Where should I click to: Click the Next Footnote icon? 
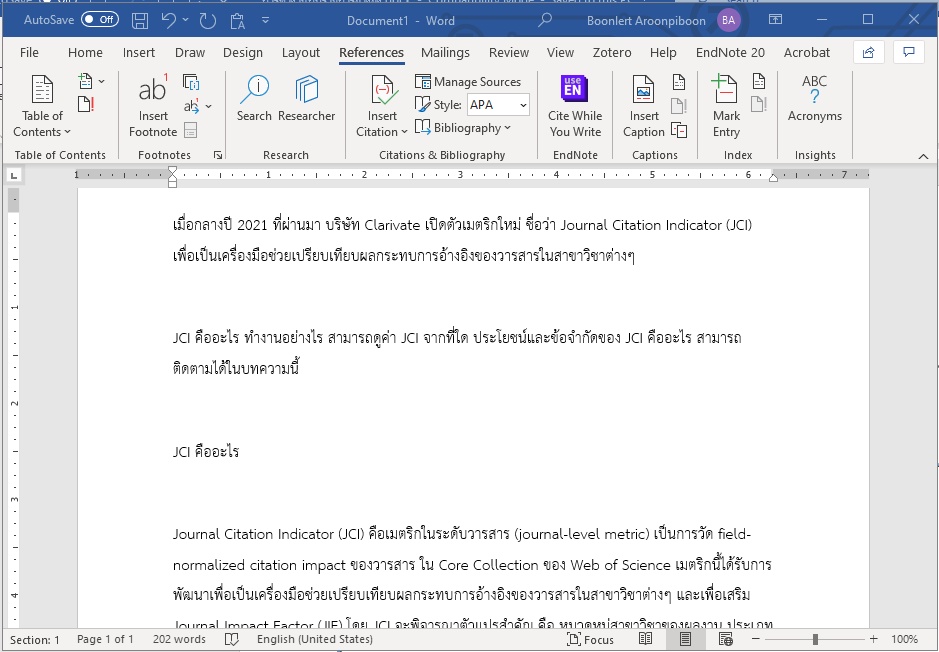pyautogui.click(x=191, y=106)
